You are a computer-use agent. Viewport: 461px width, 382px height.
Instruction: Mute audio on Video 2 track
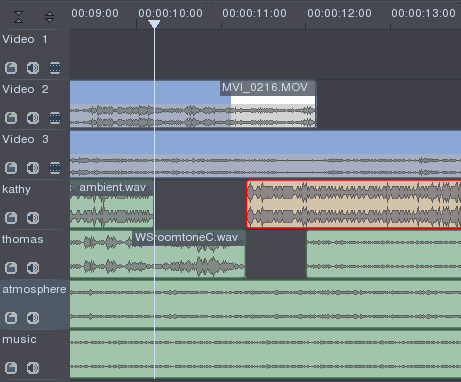click(33, 118)
